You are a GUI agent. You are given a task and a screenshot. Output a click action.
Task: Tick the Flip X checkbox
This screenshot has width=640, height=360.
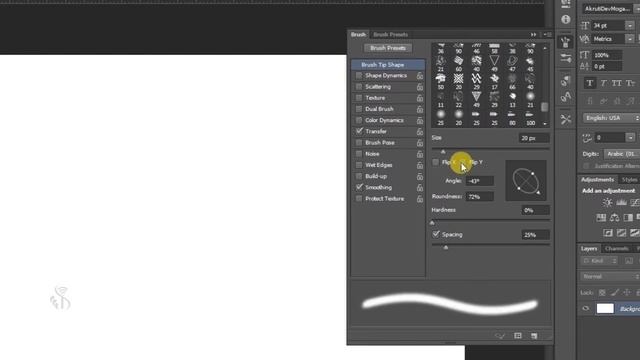point(436,162)
